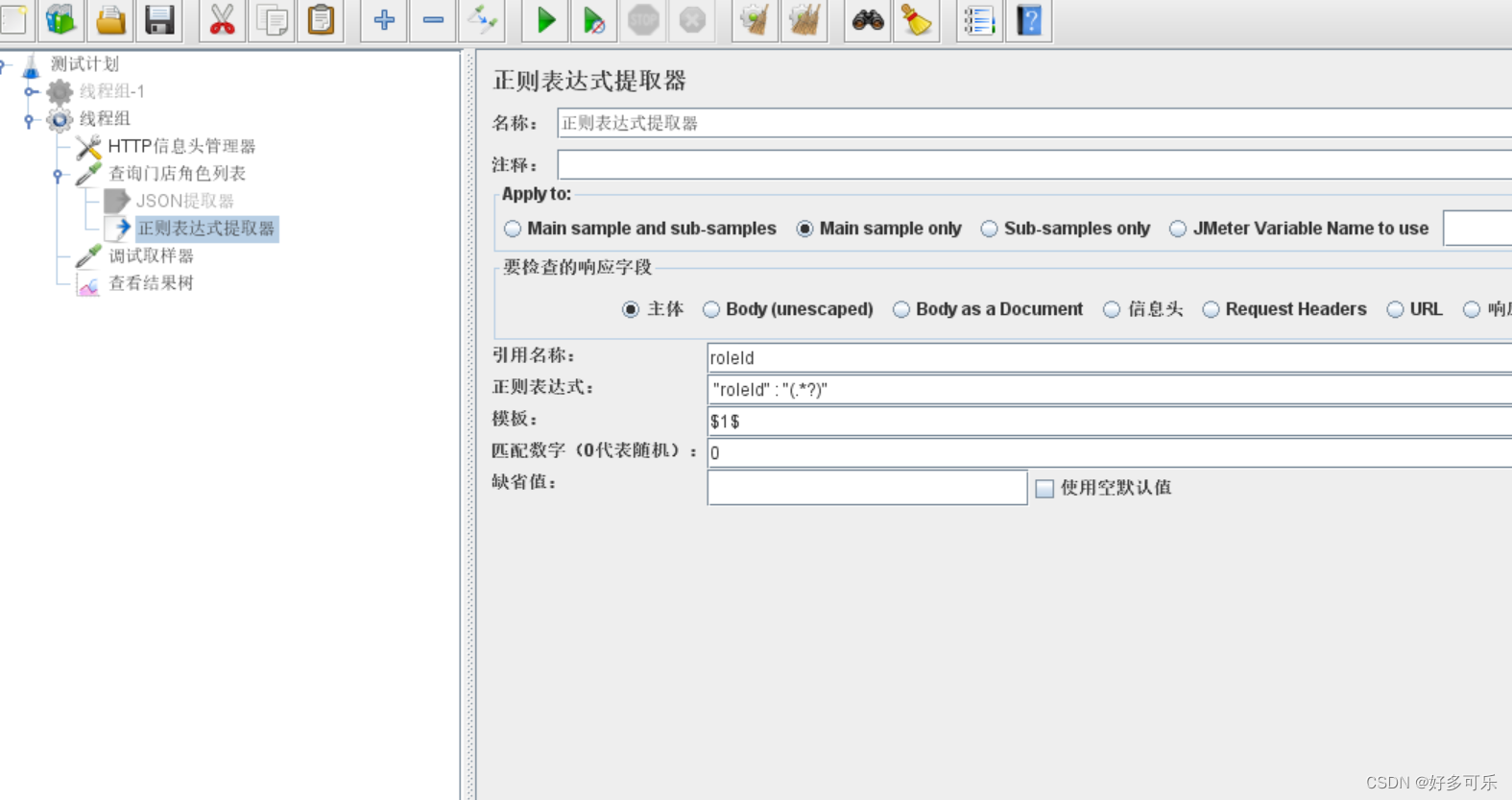Click the 匹配数字 field containing 0
The image size is (1512, 800).
(1109, 452)
